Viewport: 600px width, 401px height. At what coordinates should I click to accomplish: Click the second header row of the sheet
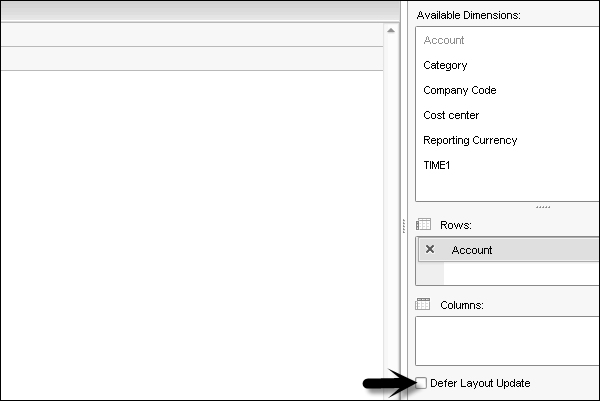pyautogui.click(x=190, y=59)
